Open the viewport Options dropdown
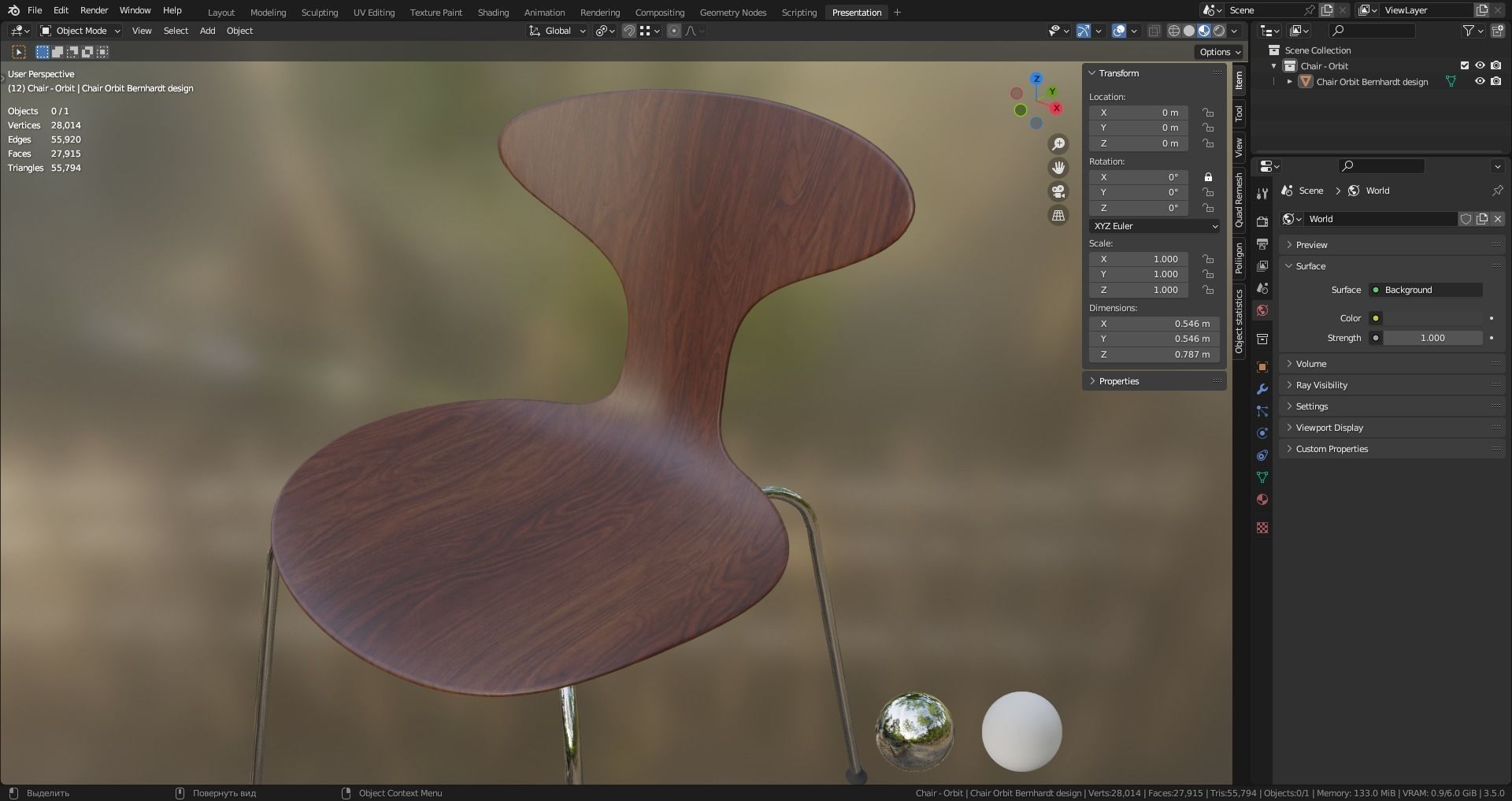Screen dimensions: 1512x801 pos(1220,52)
